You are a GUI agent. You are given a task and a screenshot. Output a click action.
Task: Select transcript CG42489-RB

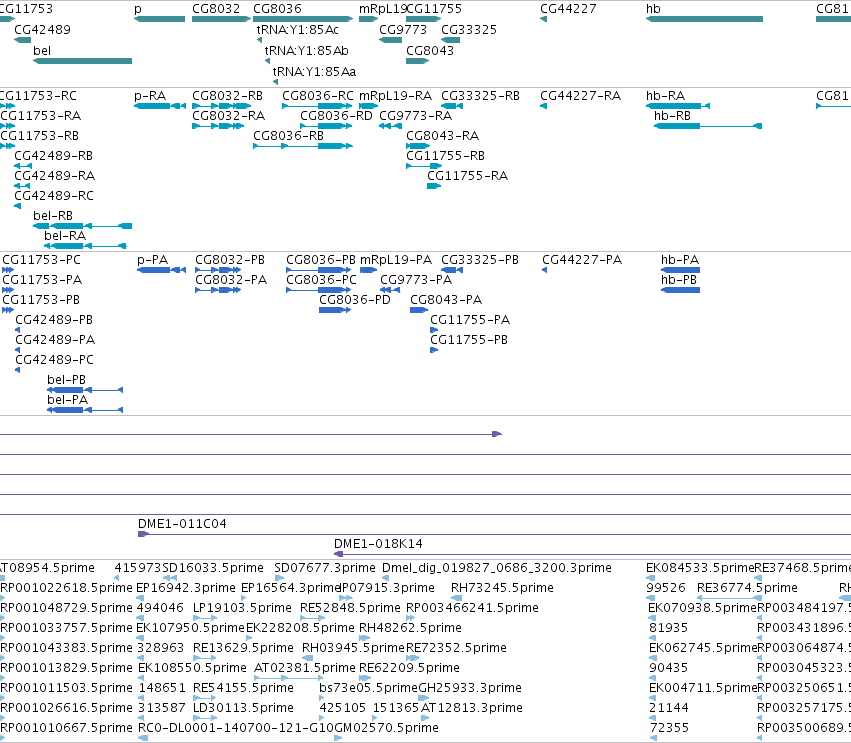(53, 156)
